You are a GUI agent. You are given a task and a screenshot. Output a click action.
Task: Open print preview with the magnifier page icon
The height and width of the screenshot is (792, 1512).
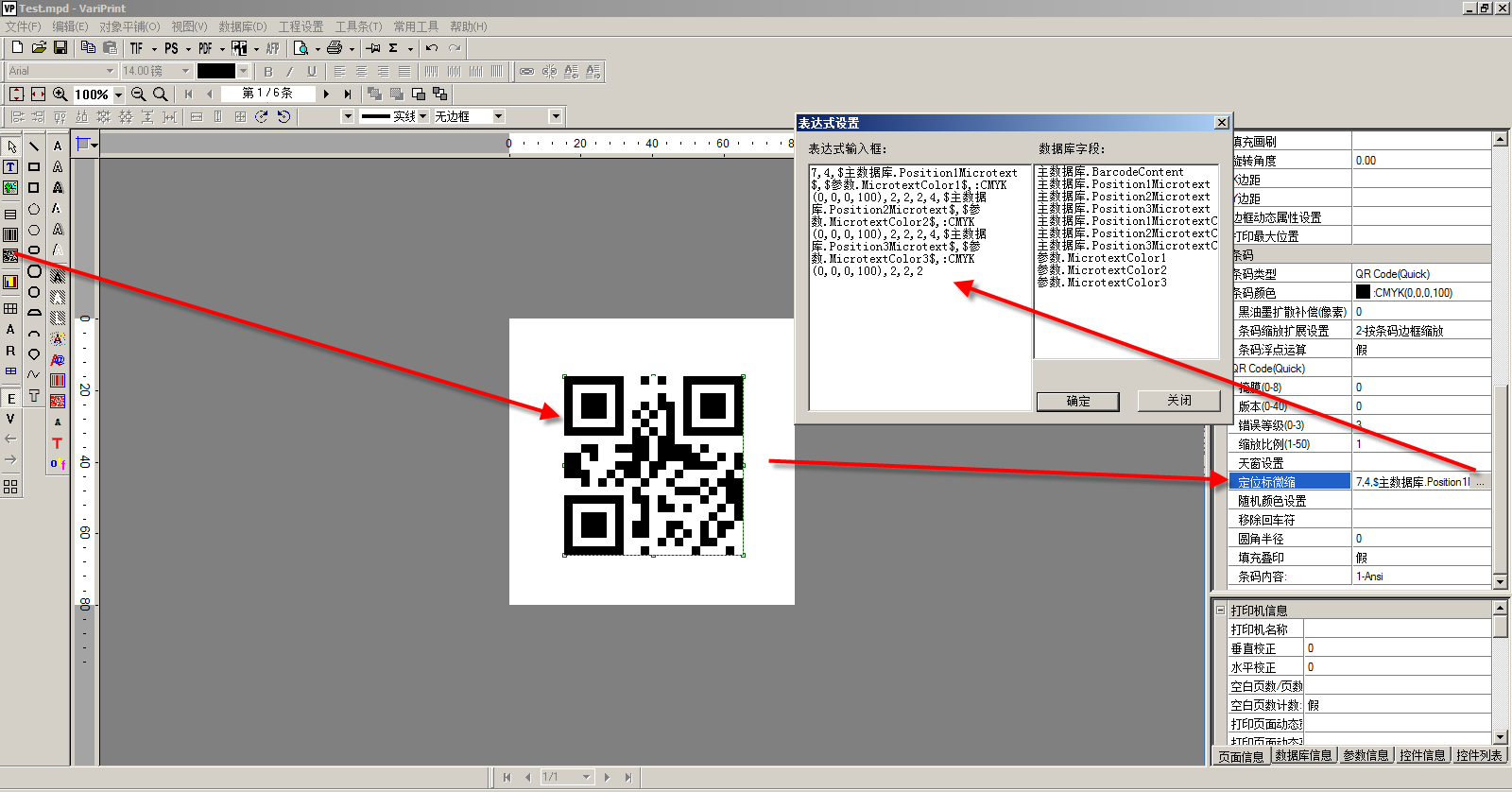[x=301, y=48]
